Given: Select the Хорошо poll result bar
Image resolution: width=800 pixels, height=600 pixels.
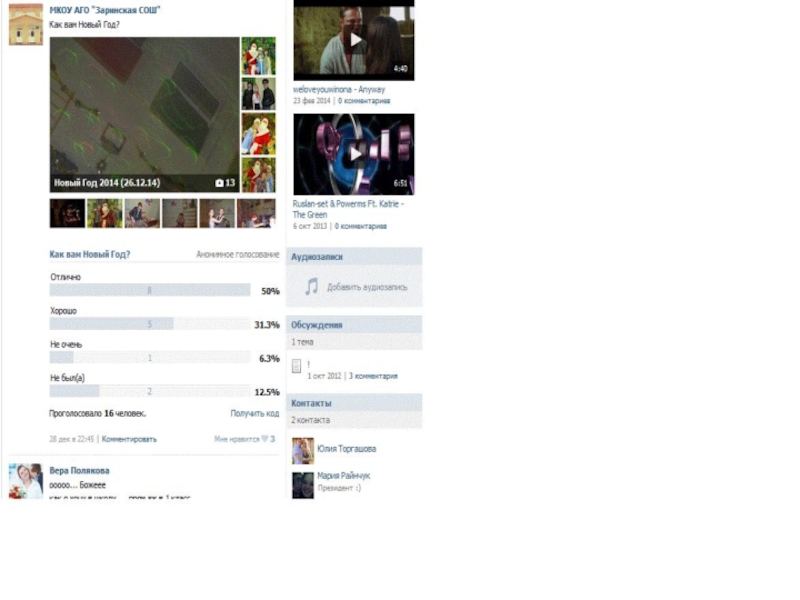Looking at the screenshot, I should [150, 324].
